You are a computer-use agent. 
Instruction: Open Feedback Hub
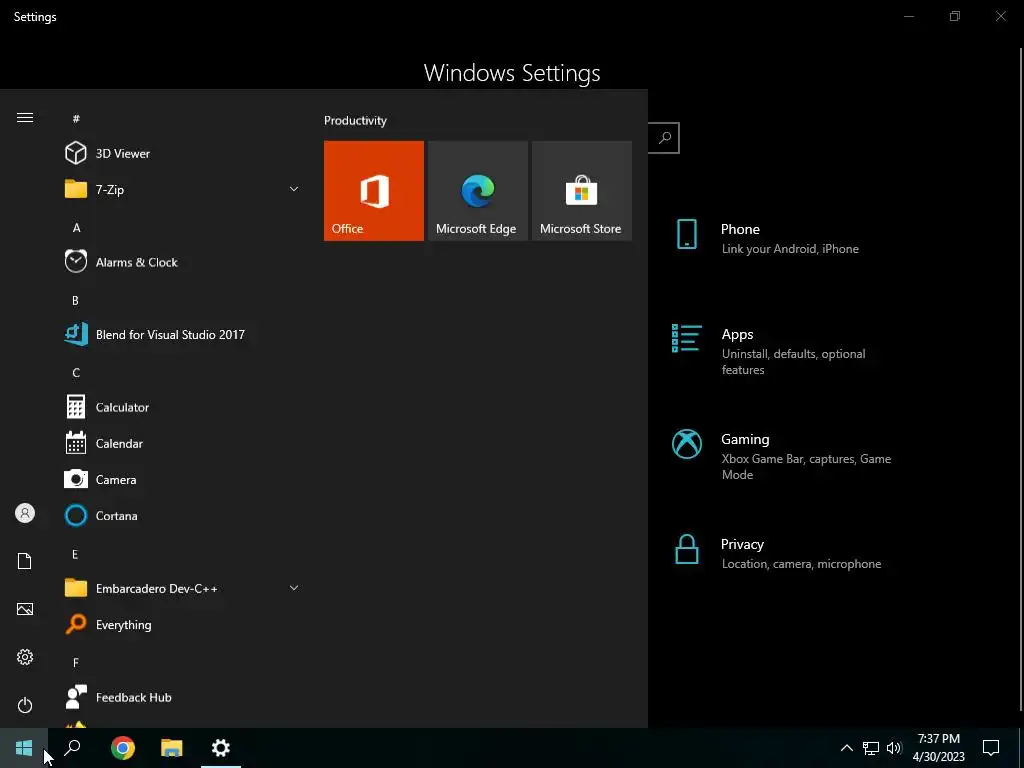[183, 697]
